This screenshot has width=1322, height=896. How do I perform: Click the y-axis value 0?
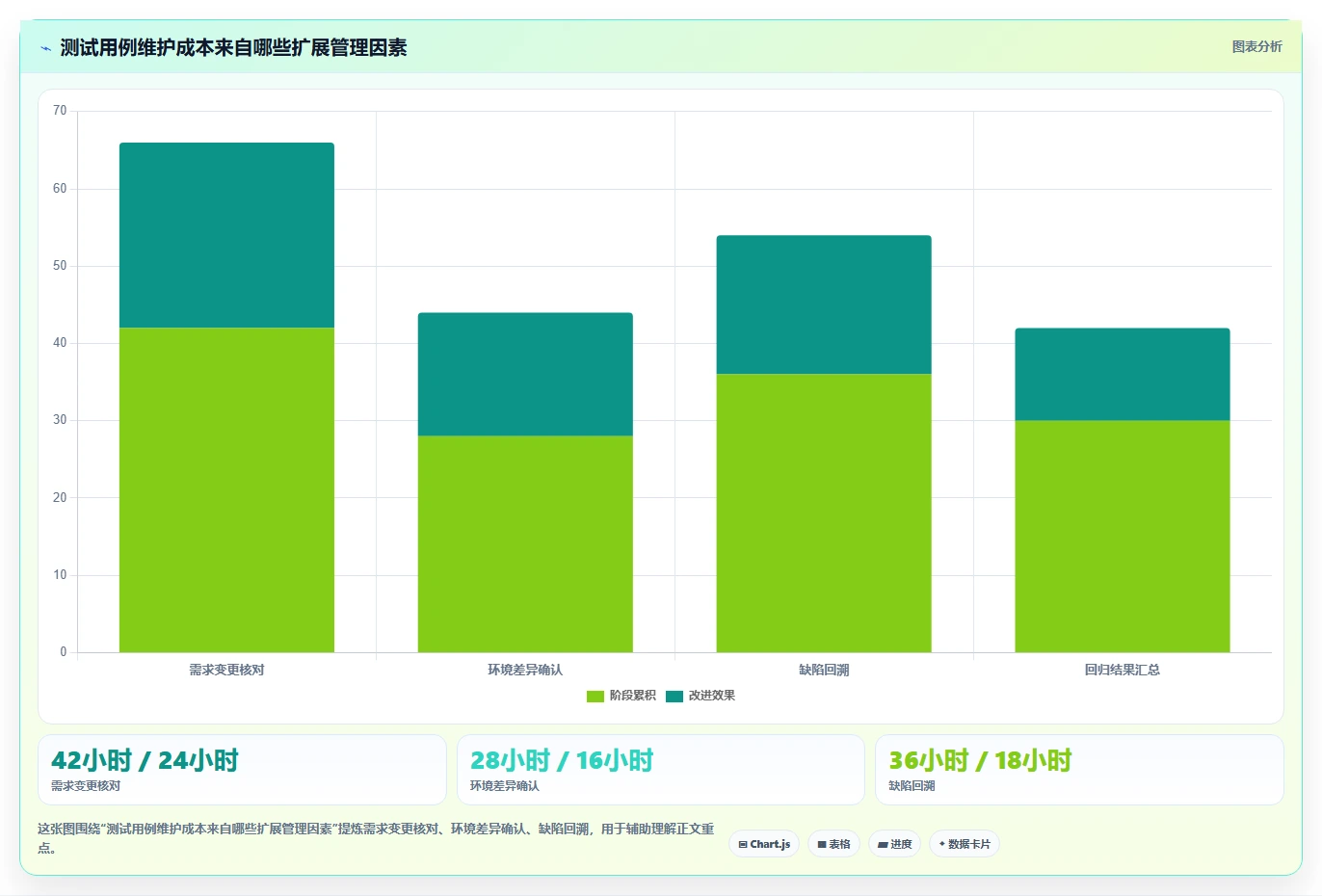click(x=64, y=652)
